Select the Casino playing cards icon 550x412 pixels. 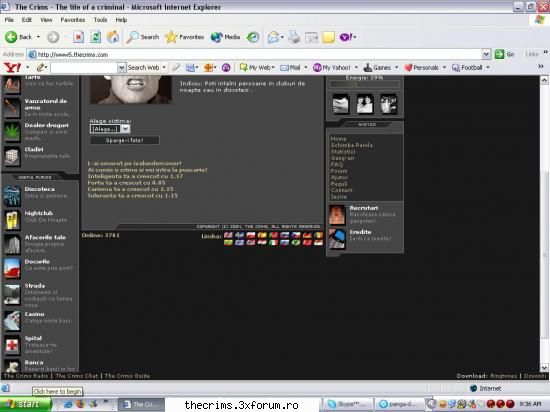pos(12,321)
